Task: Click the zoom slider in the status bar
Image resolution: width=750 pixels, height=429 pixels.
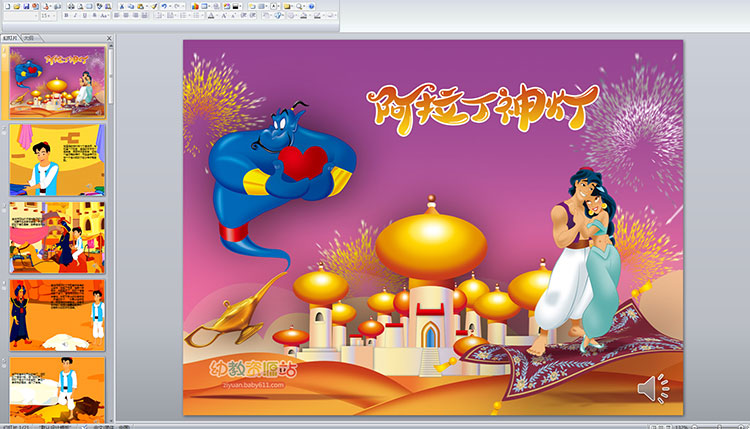Action: coord(718,426)
